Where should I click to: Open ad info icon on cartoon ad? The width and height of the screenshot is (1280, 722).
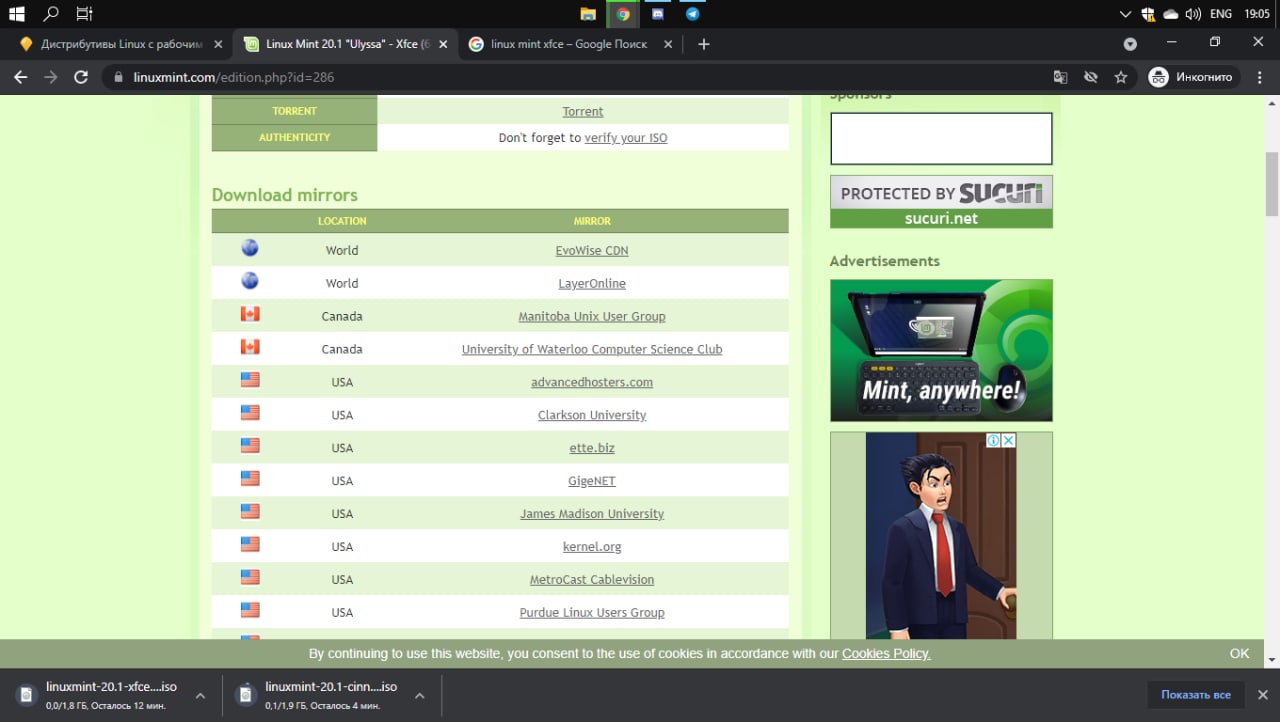pos(994,440)
